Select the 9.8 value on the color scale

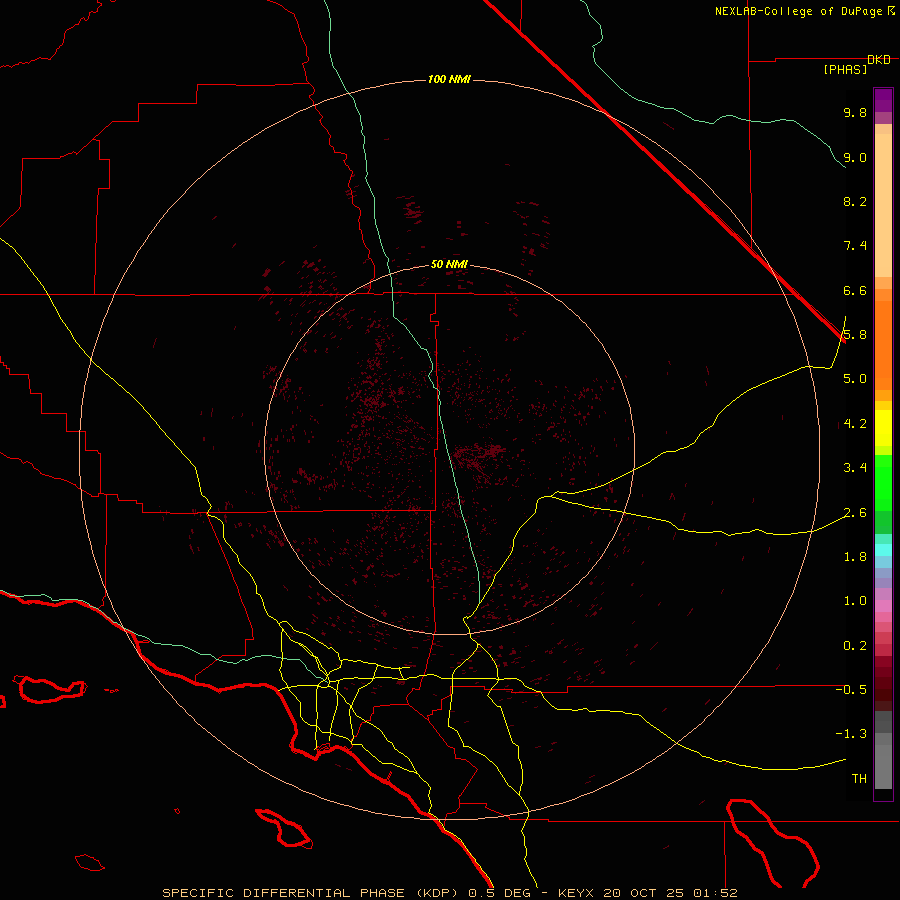(855, 112)
